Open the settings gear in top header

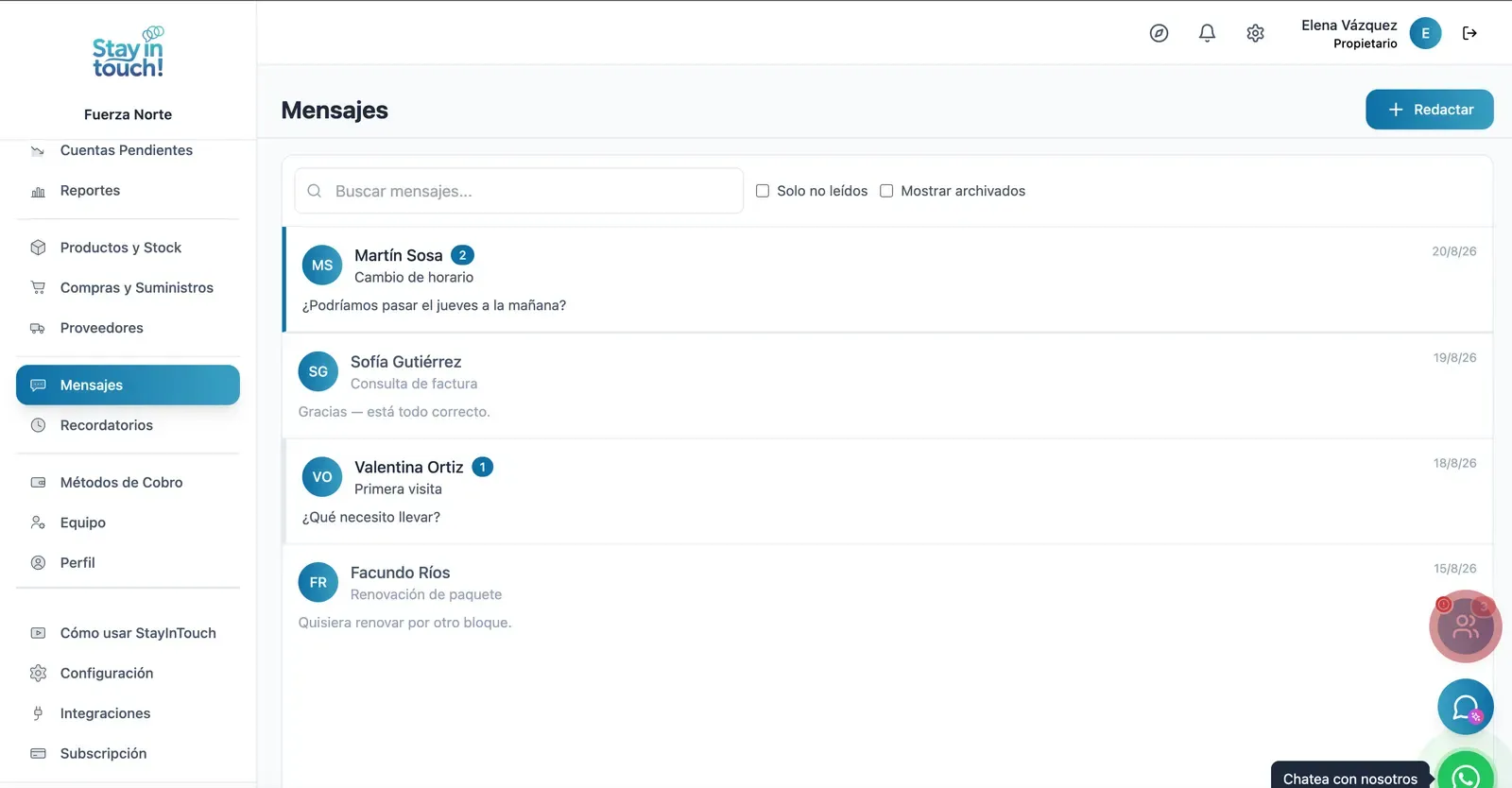[x=1255, y=33]
